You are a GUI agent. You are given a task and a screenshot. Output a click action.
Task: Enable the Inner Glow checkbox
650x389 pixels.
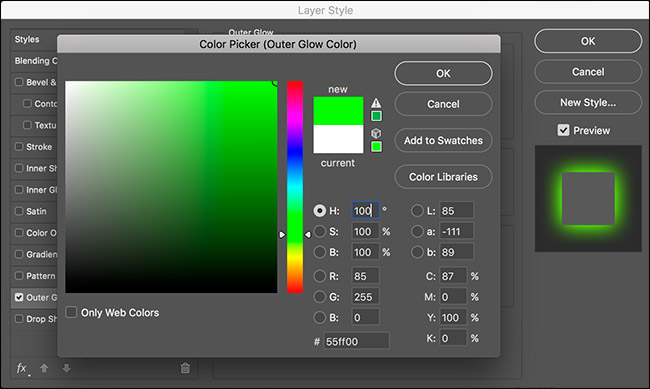tap(19, 190)
